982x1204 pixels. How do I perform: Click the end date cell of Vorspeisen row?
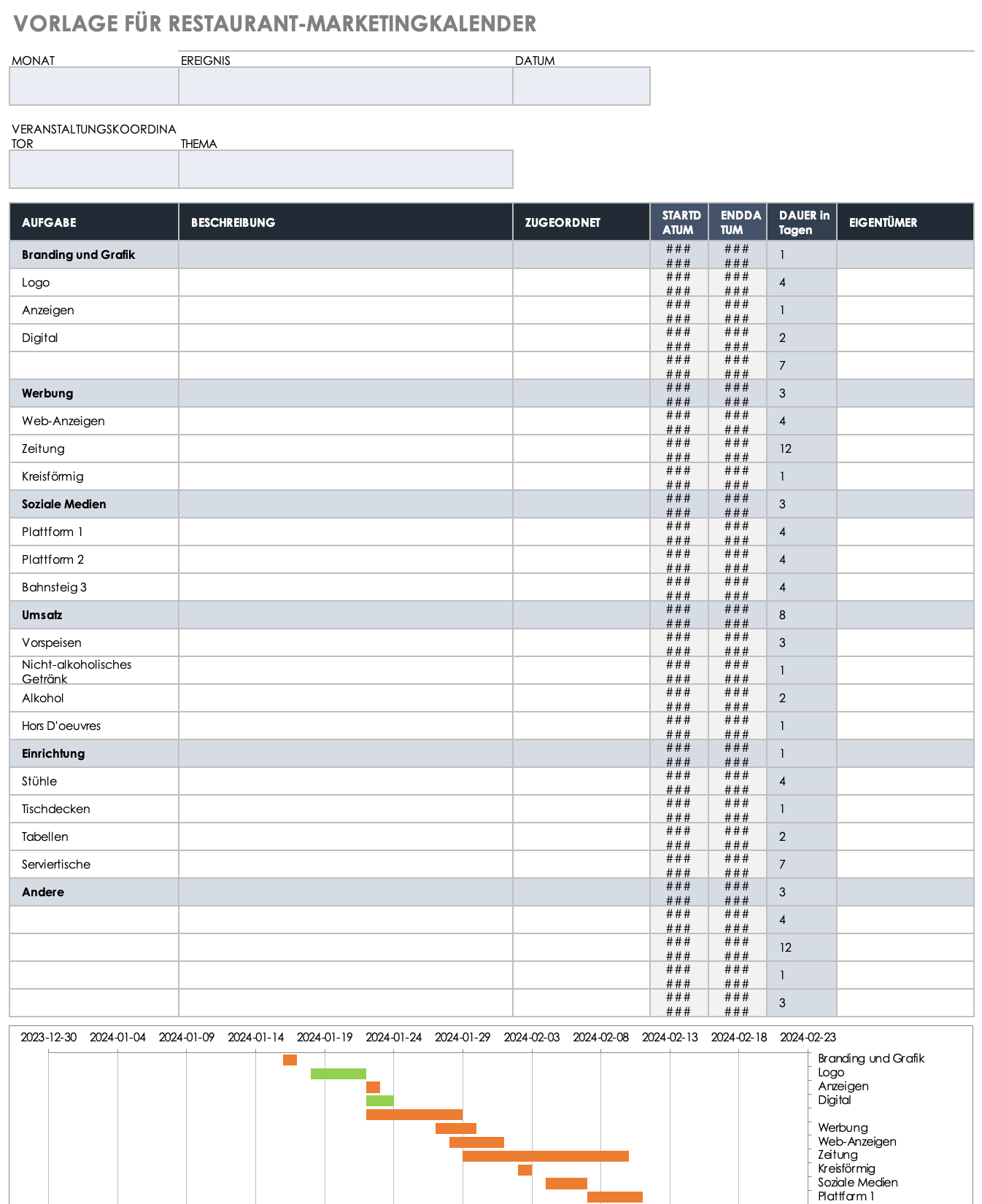[738, 642]
